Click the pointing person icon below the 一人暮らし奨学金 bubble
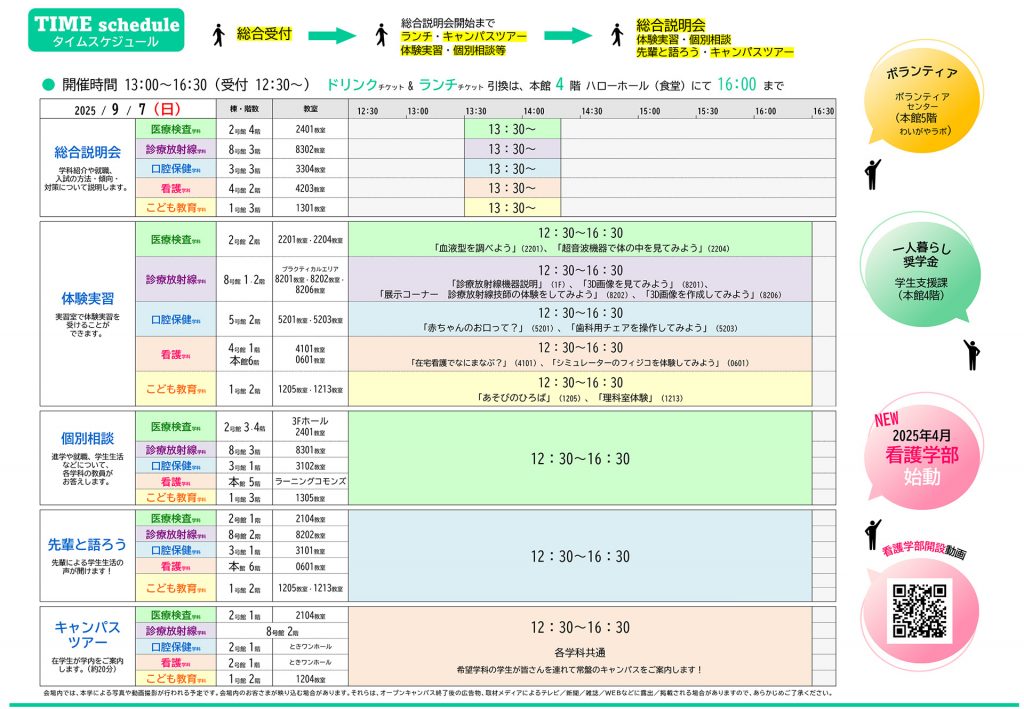This screenshot has height=709, width=1024. pyautogui.click(x=972, y=354)
